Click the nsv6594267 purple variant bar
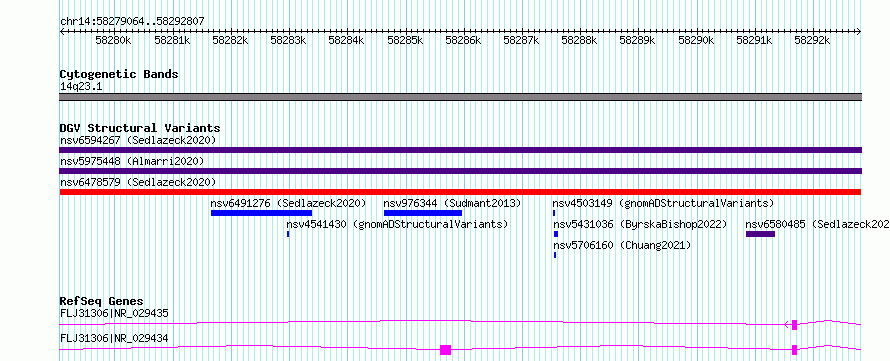Screen dimensions: 890x361 460,150
